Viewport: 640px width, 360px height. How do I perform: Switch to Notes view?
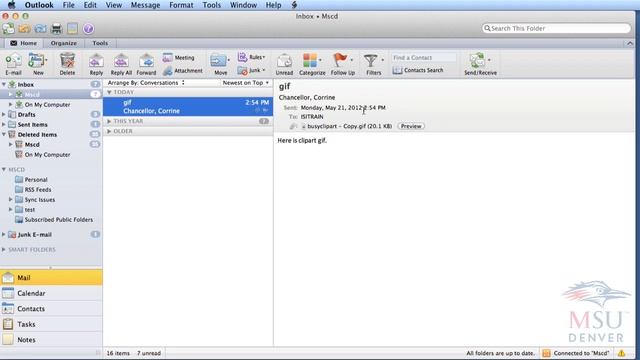51,340
